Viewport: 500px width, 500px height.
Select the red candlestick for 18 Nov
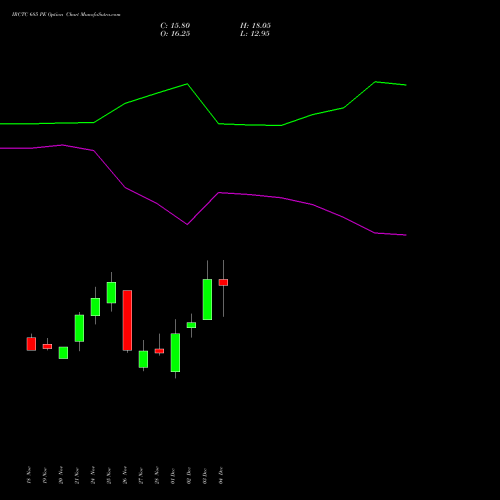pos(31,344)
